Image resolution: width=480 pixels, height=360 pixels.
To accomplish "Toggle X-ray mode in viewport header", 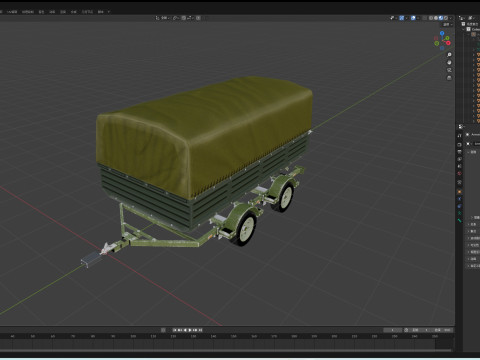I will [425, 18].
